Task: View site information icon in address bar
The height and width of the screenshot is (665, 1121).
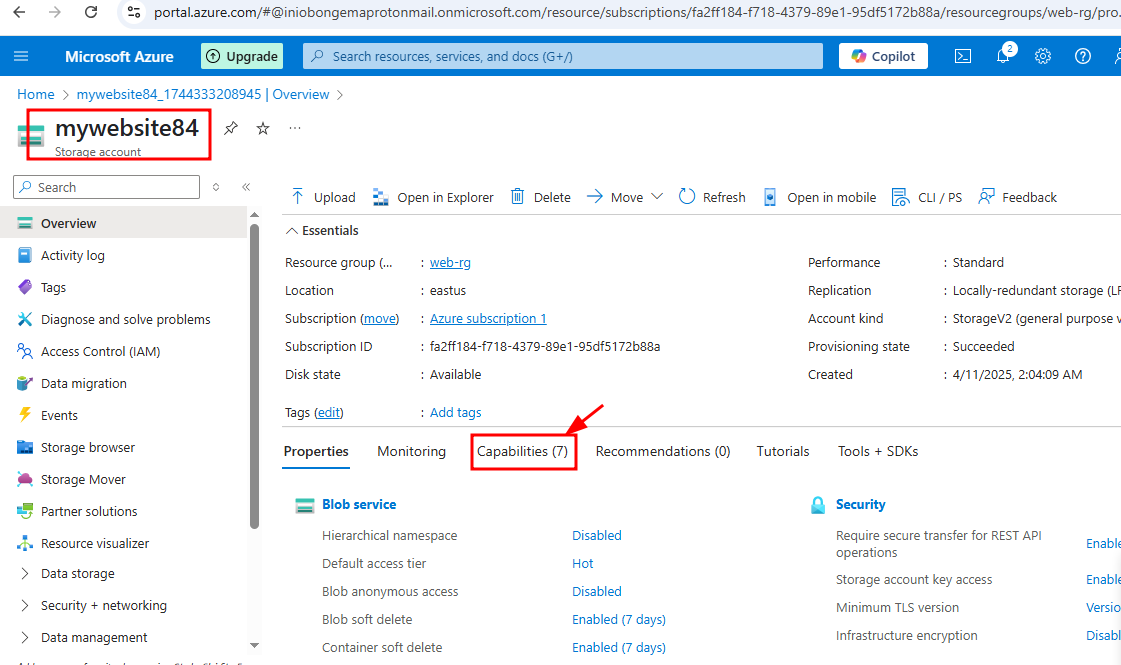Action: coord(134,12)
